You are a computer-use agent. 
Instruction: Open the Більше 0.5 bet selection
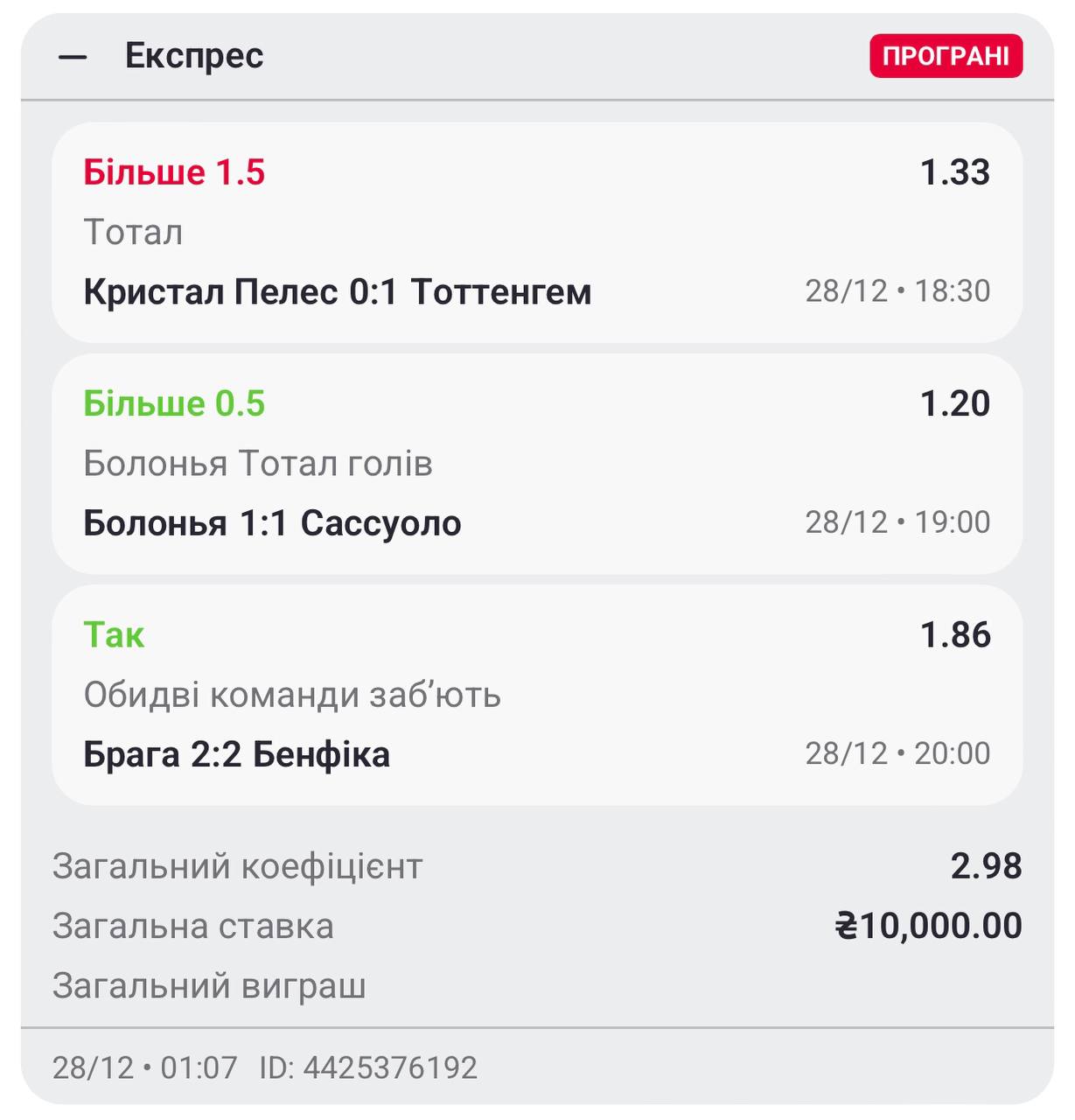(x=174, y=403)
